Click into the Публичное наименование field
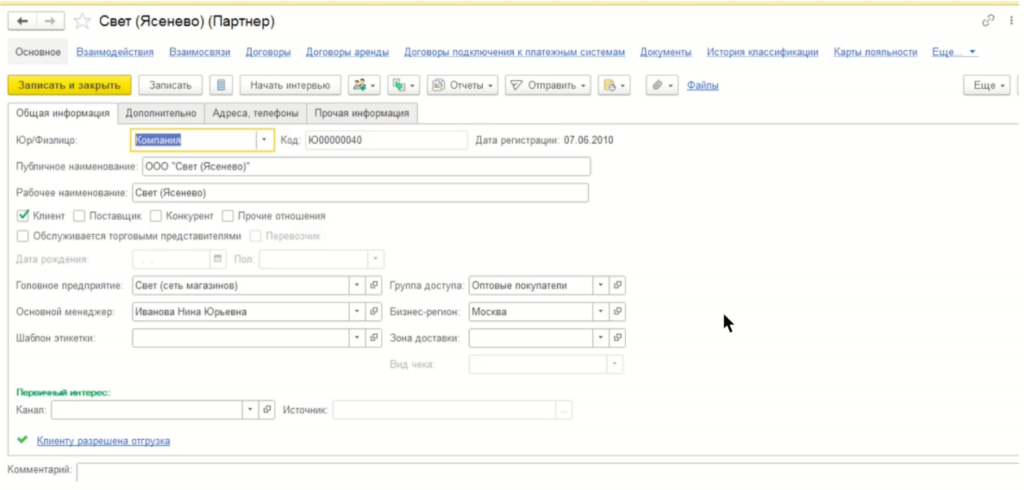Viewport: 1024px width, 490px height. click(x=366, y=167)
